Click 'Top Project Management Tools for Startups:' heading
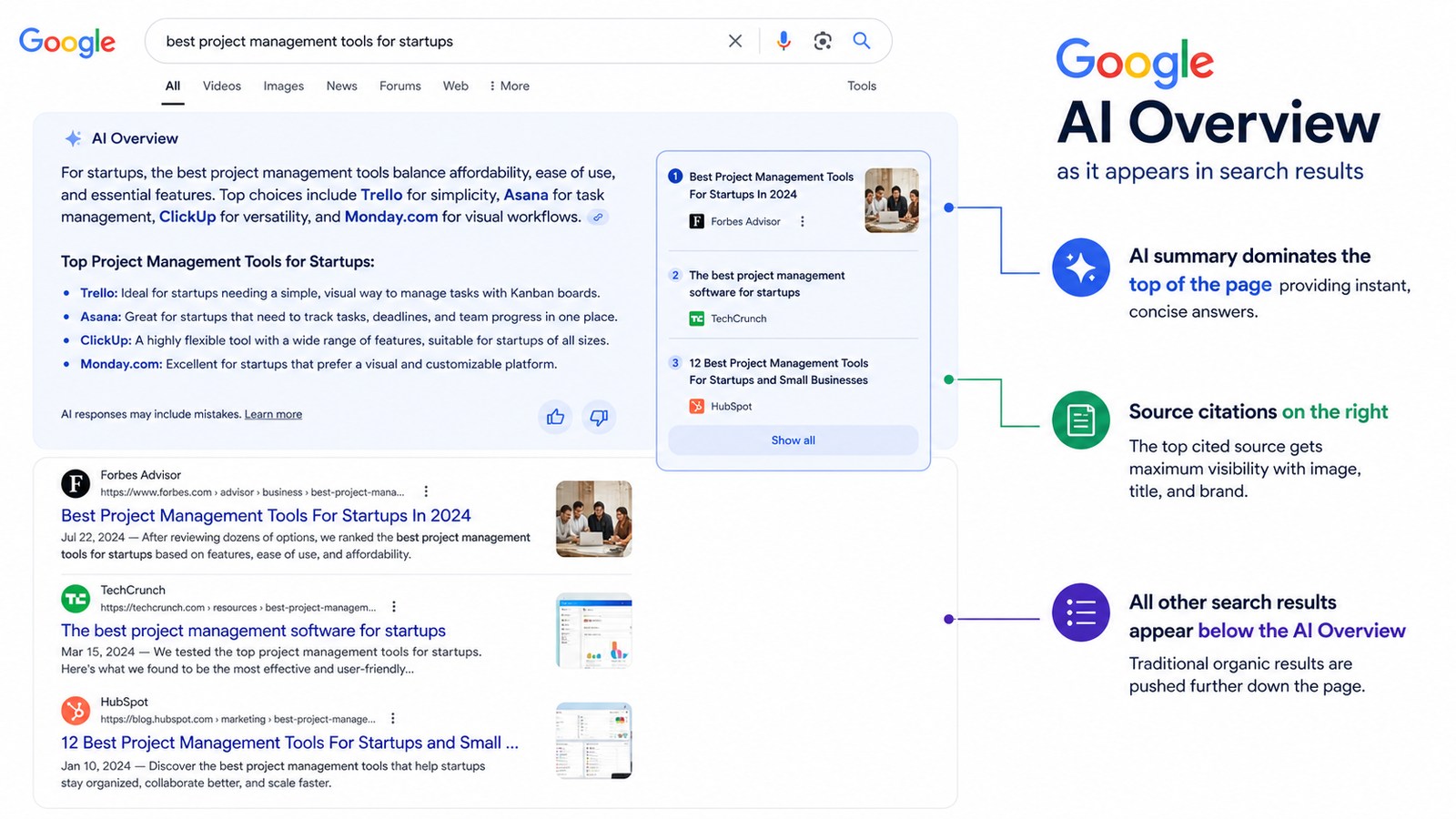The width and height of the screenshot is (1456, 819). pyautogui.click(x=217, y=262)
